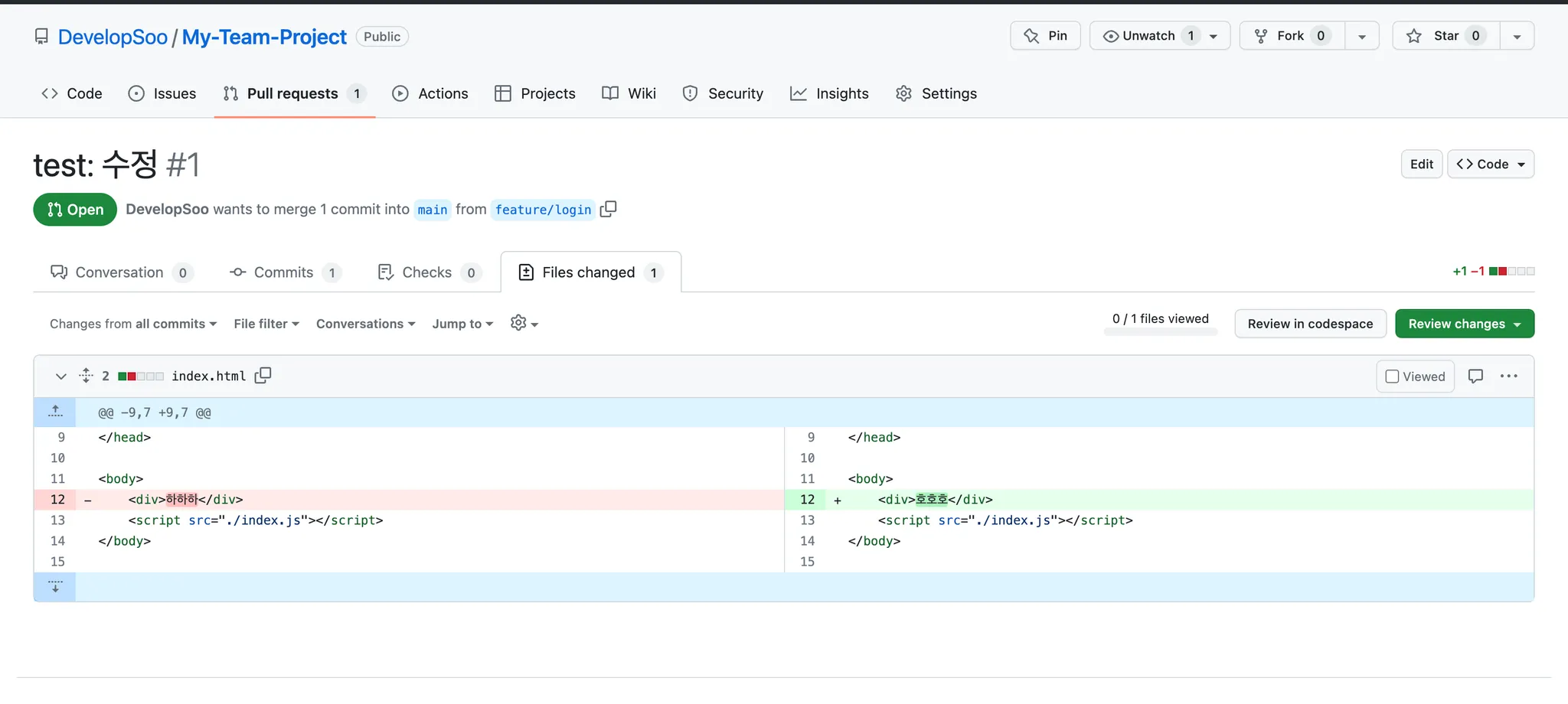Open the Wiki tab
Screen dimensions: 1568x704
coord(629,93)
